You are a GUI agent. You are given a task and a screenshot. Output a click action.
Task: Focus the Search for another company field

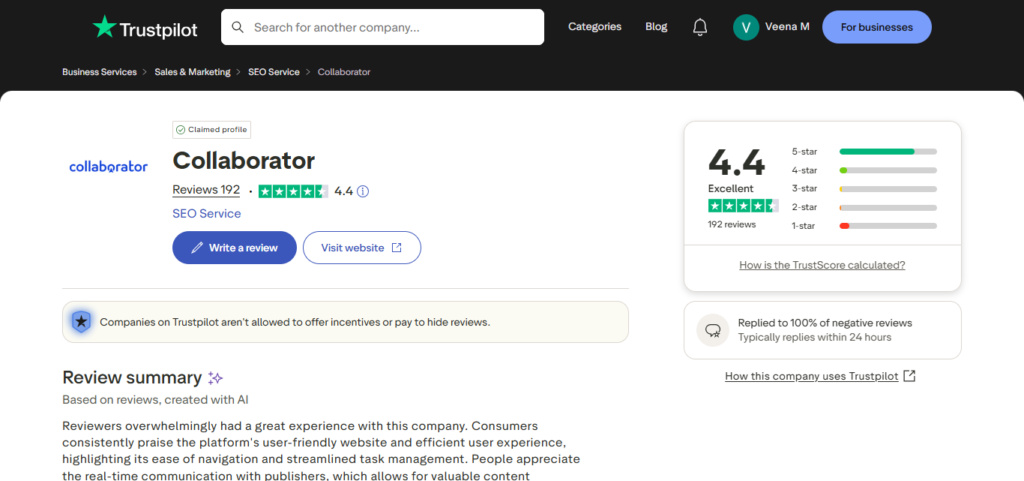click(382, 27)
